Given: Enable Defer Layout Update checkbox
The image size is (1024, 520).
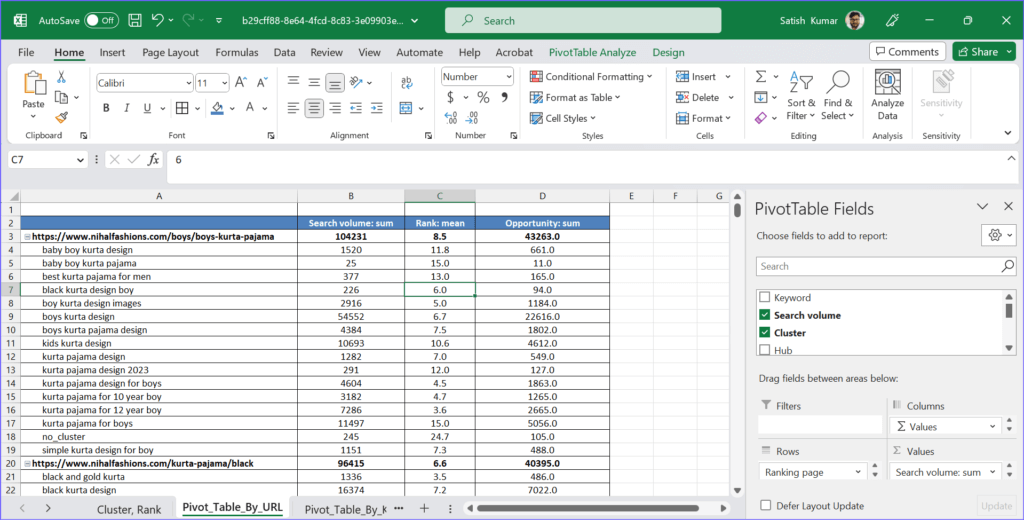Looking at the screenshot, I should tap(765, 506).
